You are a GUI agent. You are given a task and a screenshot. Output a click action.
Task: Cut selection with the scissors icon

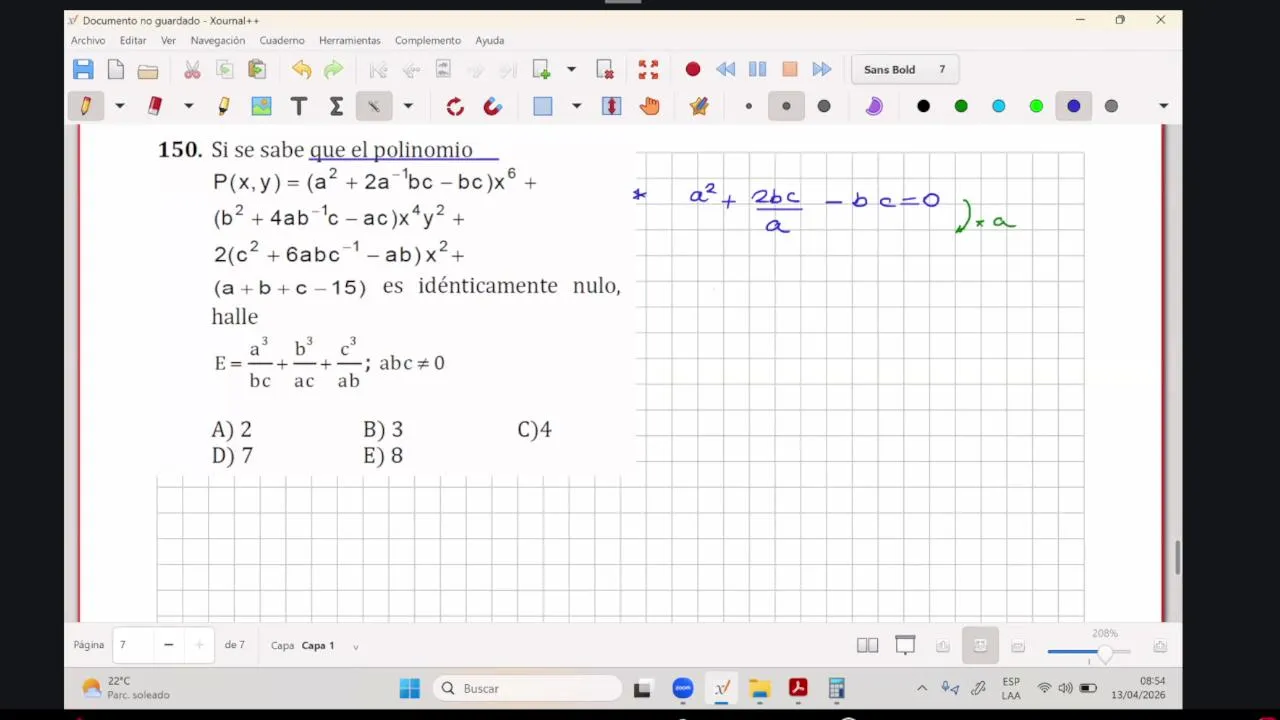[192, 69]
